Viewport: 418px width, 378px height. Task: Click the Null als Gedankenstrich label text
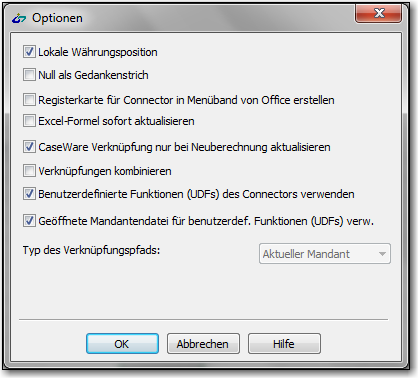[93, 75]
